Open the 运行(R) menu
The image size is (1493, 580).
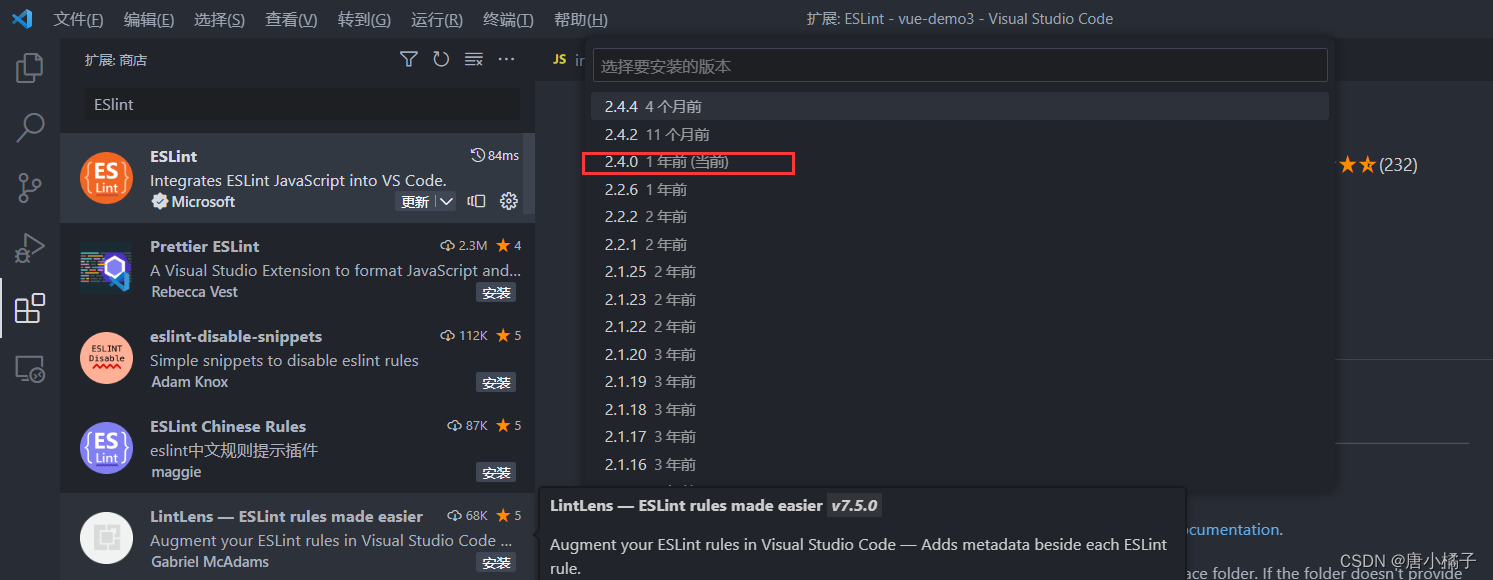tap(437, 19)
